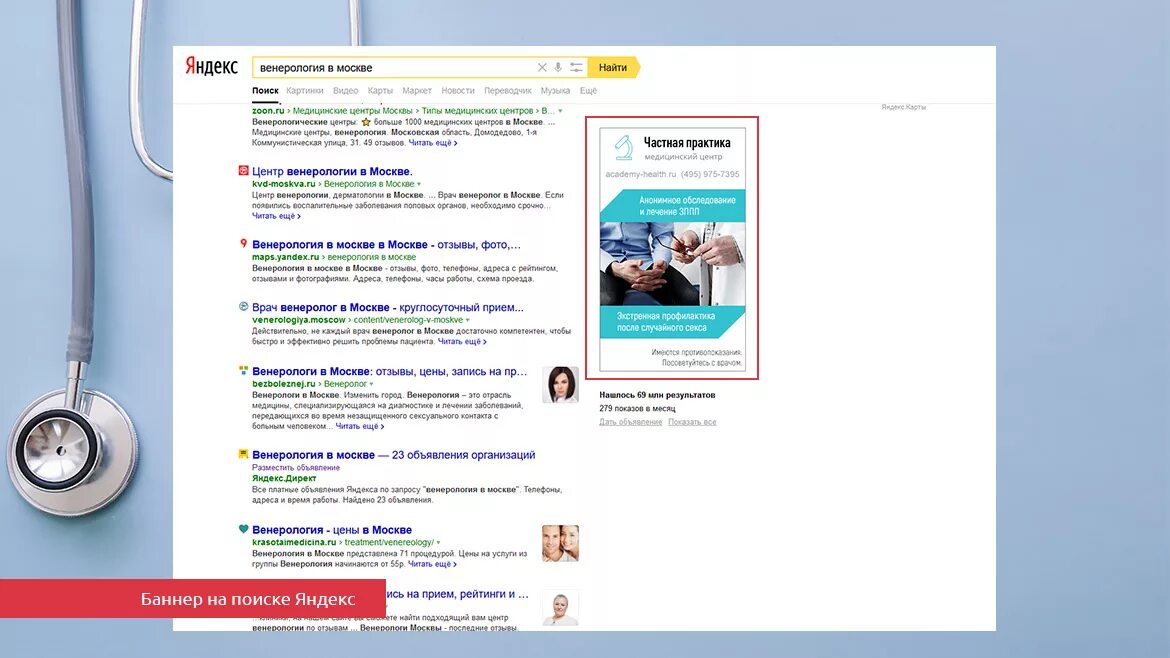Image resolution: width=1170 pixels, height=658 pixels.
Task: Click the Найти search button
Action: click(613, 67)
